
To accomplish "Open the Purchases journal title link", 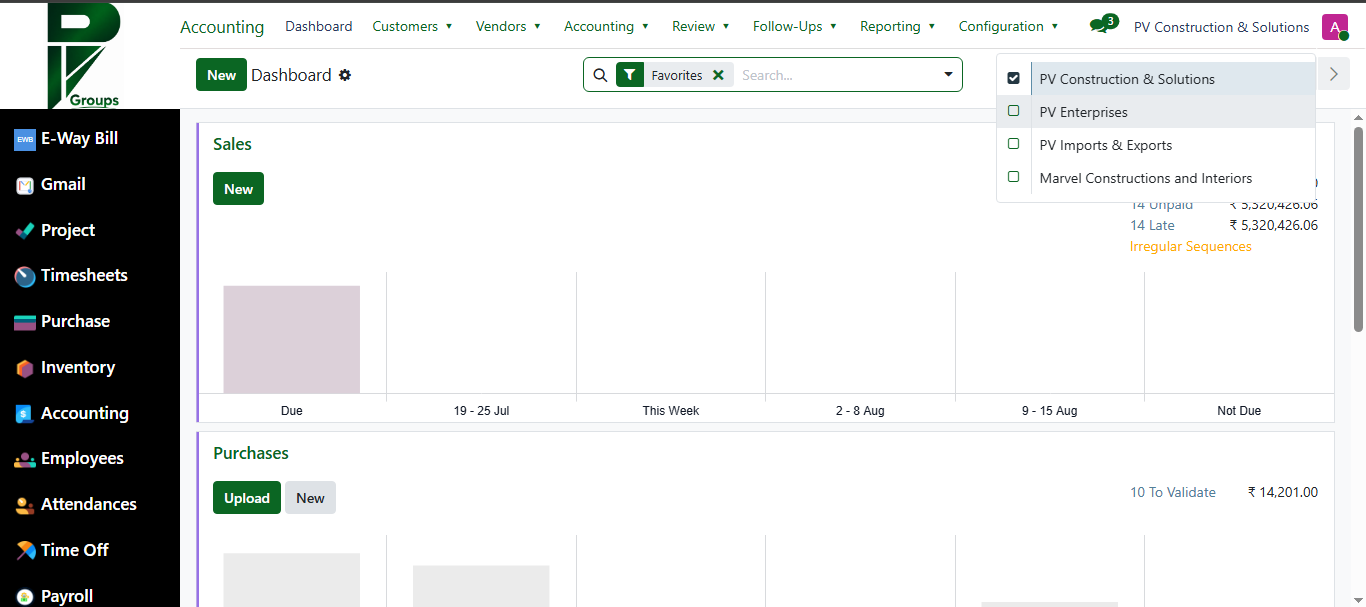I will click(x=250, y=453).
